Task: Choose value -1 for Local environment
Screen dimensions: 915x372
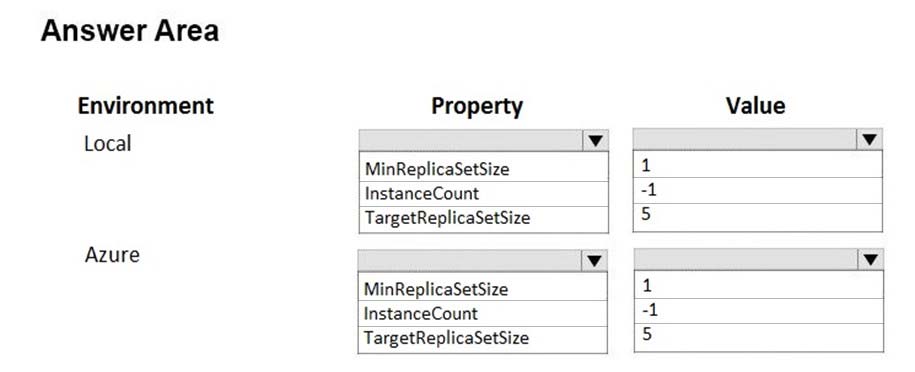Action: point(757,190)
